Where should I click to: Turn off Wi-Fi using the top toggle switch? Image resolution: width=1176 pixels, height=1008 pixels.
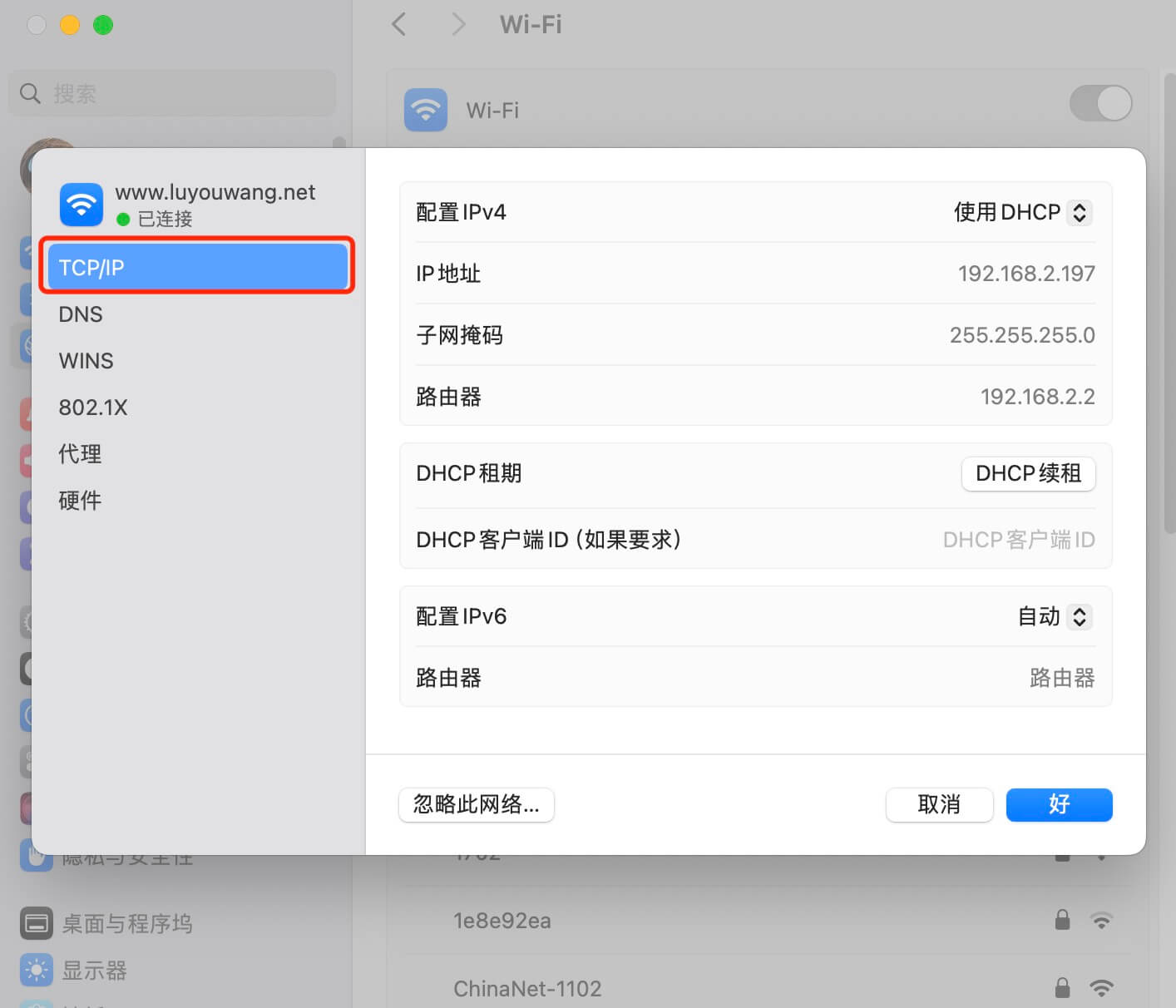coord(1100,103)
